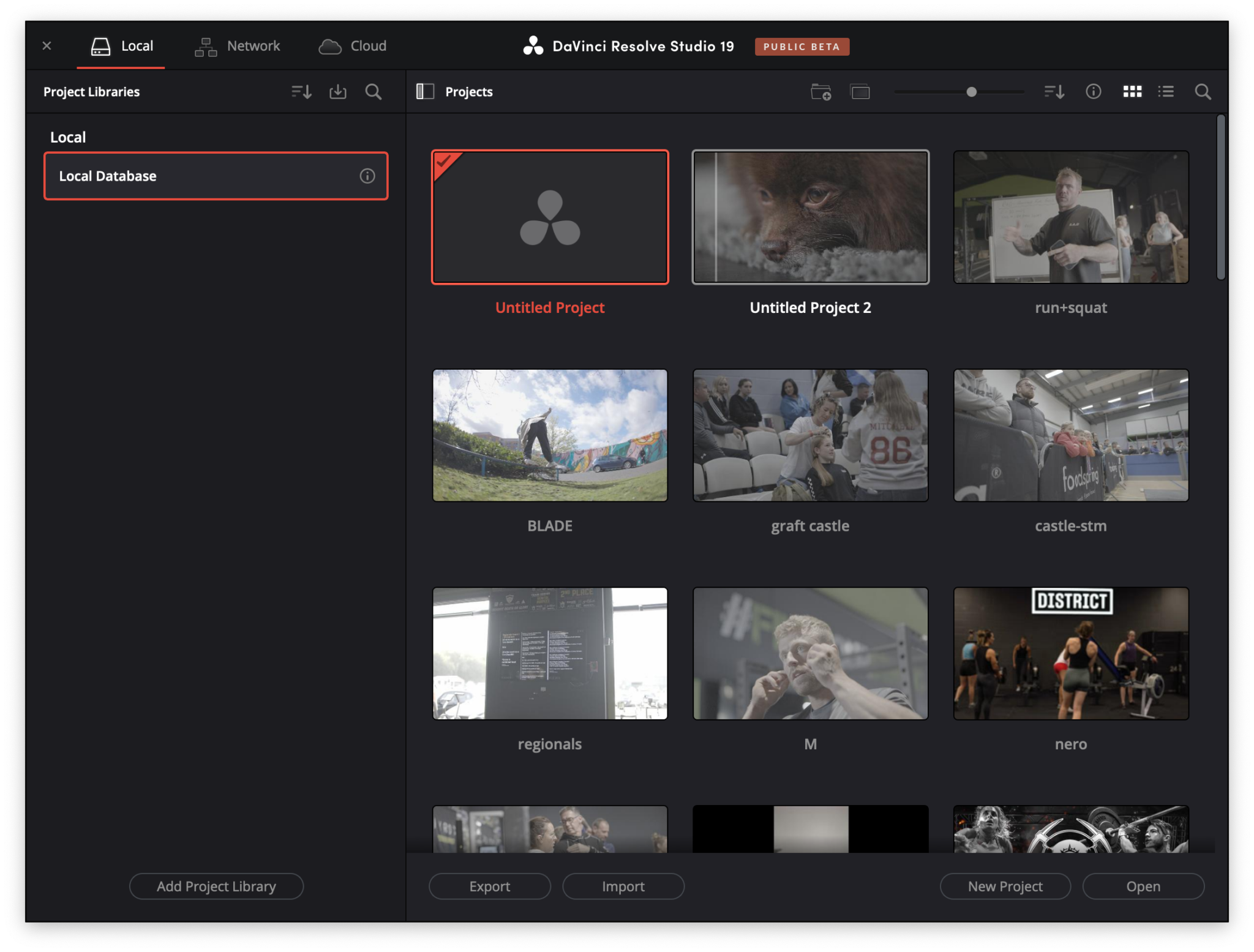Click the projects vertical scrollbar
This screenshot has height=952, width=1254.
(1220, 197)
